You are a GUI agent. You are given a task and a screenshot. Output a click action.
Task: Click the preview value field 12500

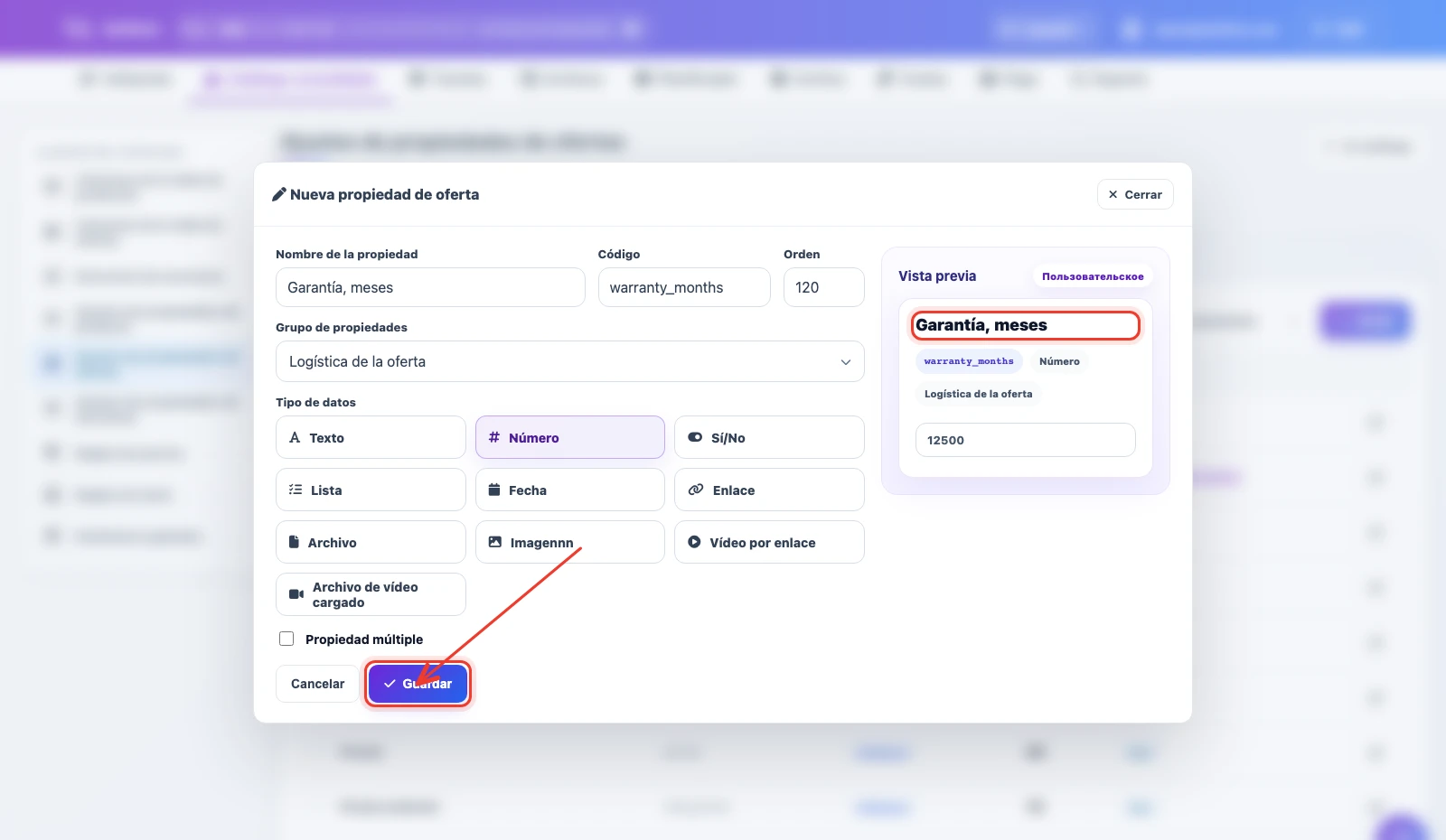pyautogui.click(x=1026, y=440)
